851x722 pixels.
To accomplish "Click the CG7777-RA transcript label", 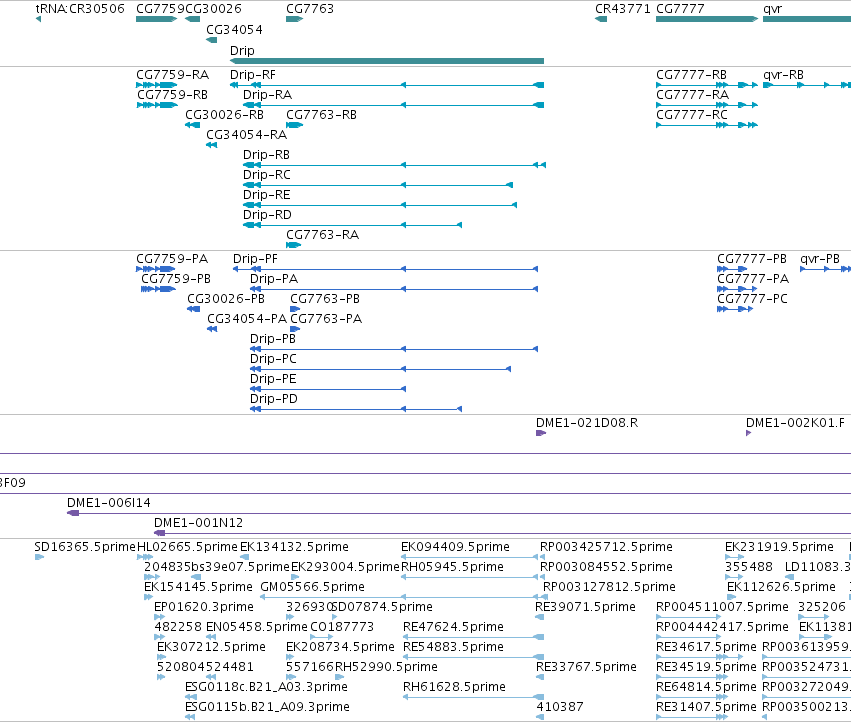I will [x=692, y=94].
